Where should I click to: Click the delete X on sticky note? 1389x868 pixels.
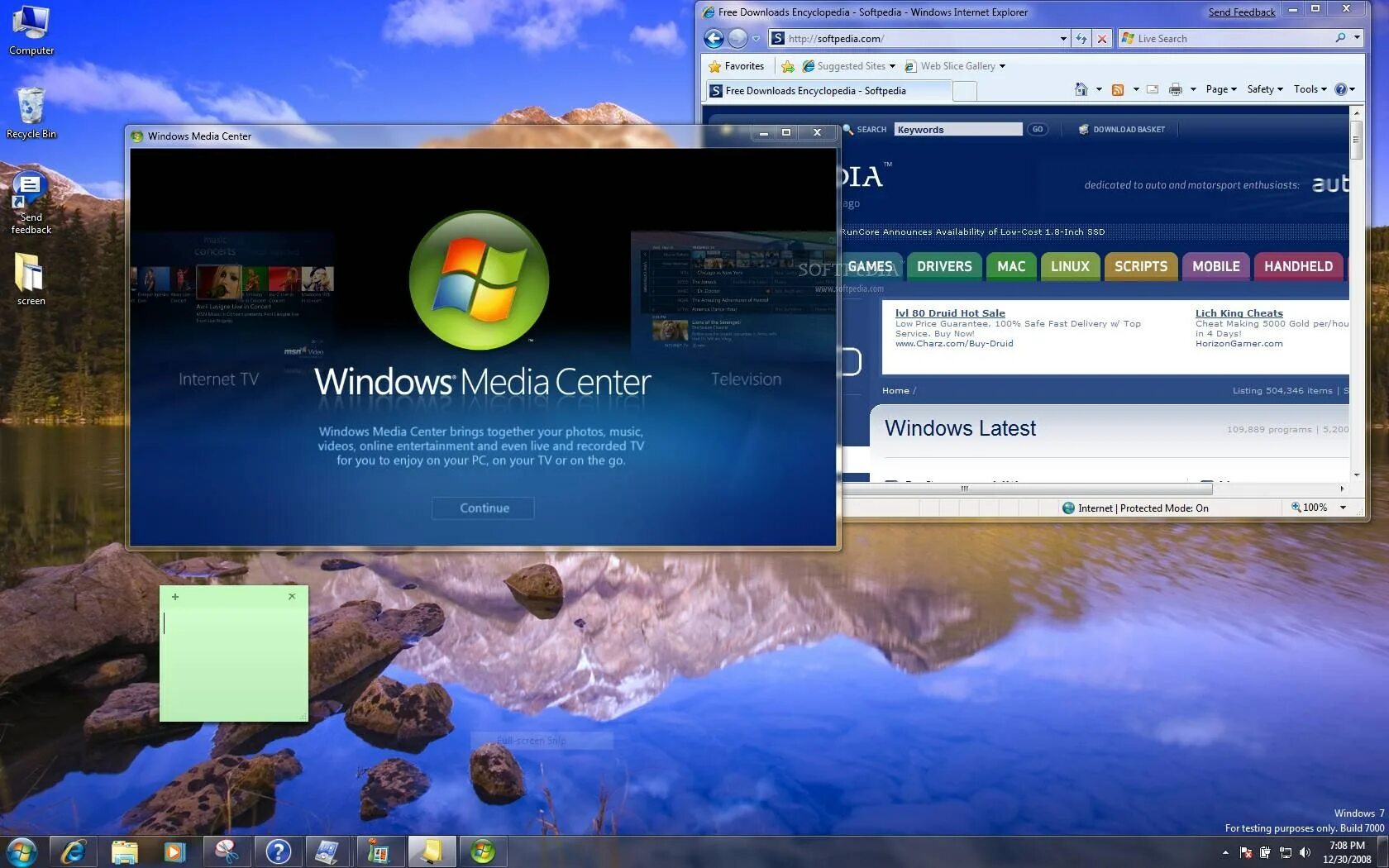[292, 596]
